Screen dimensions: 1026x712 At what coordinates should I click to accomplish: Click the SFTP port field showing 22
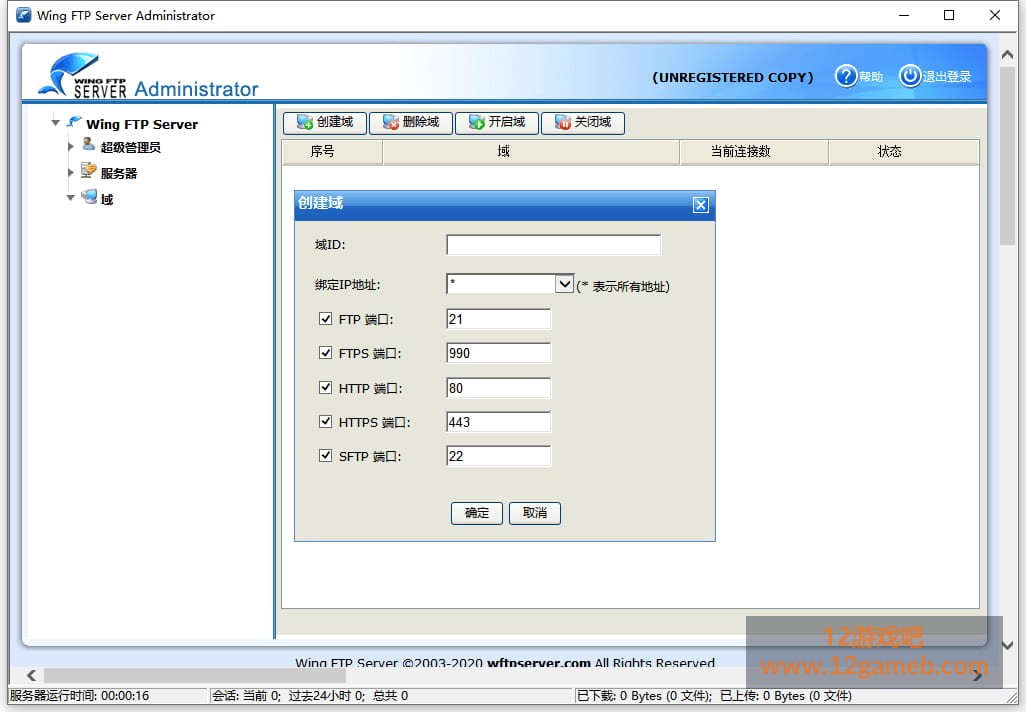(x=498, y=455)
